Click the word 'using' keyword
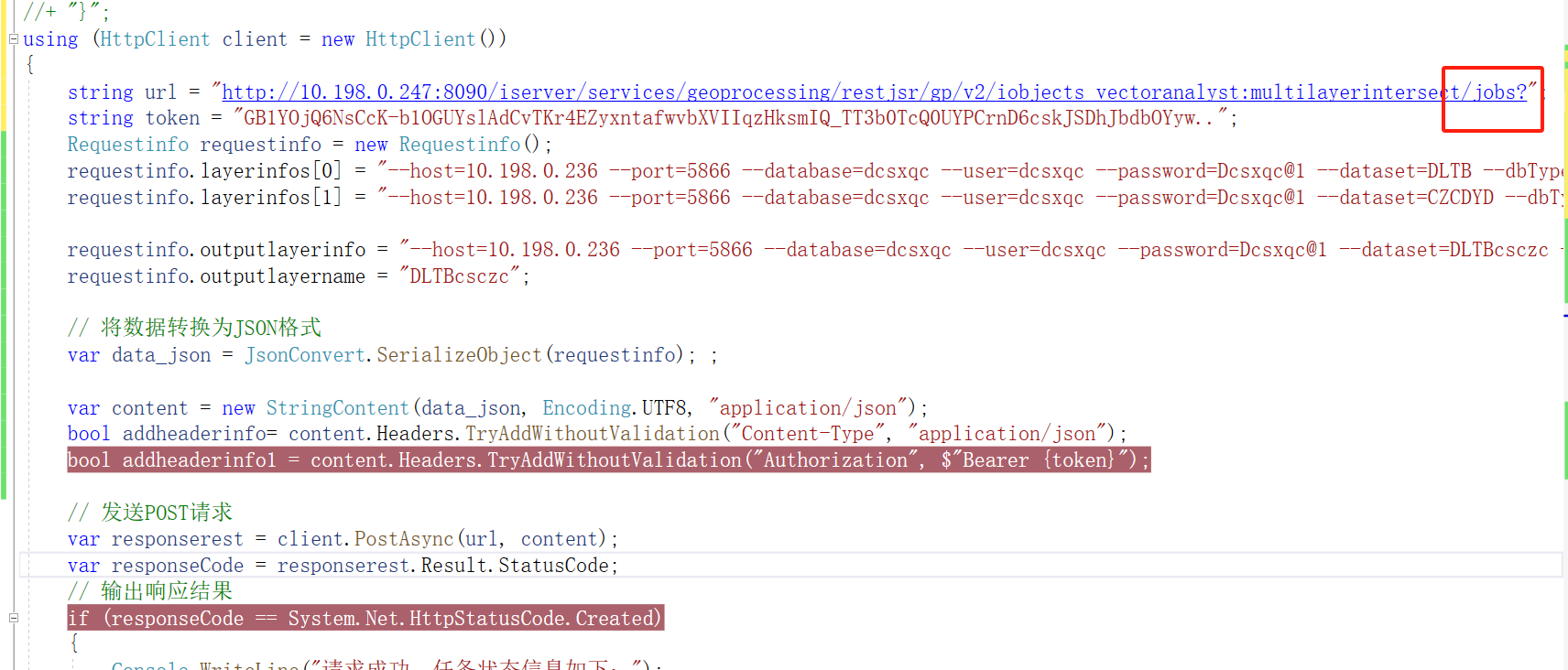The width and height of the screenshot is (1568, 670). [x=50, y=39]
